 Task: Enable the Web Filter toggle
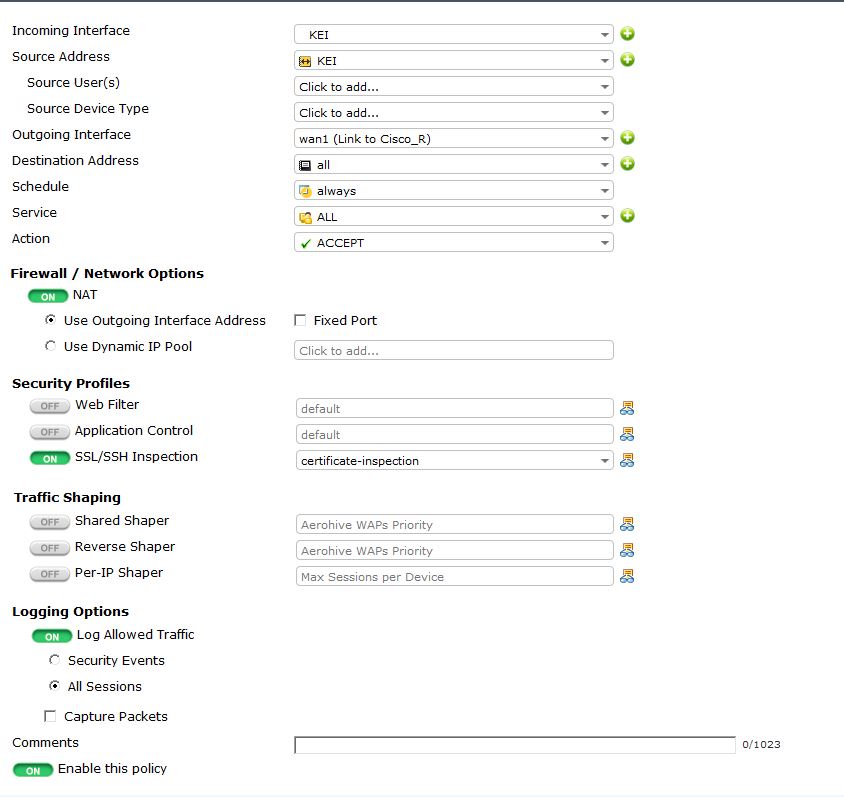click(49, 406)
